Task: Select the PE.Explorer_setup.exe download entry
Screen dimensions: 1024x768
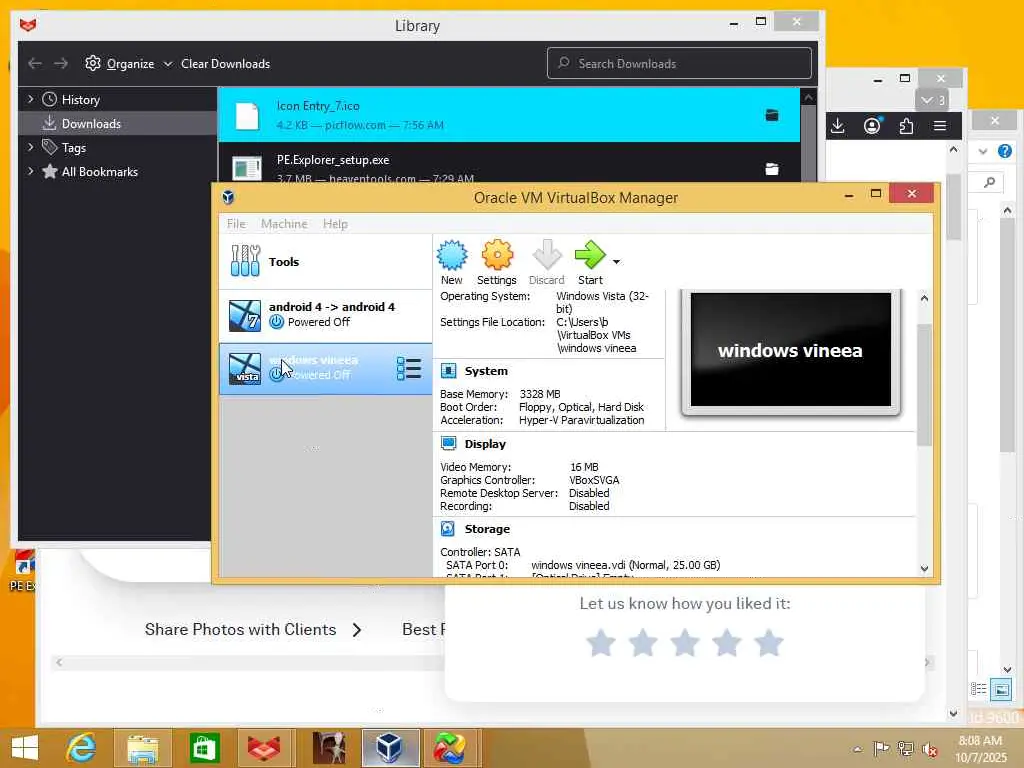Action: tap(509, 163)
